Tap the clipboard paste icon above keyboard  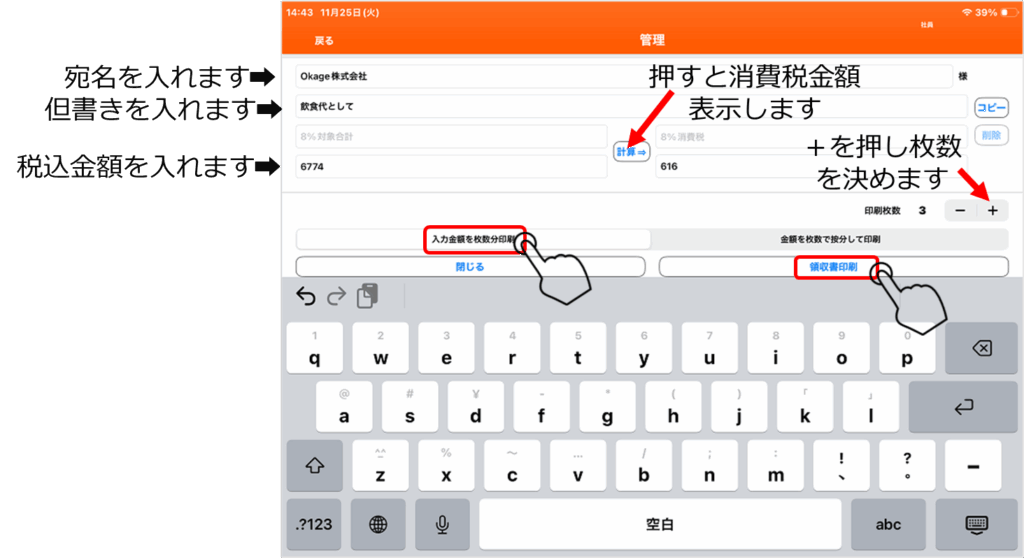point(368,296)
